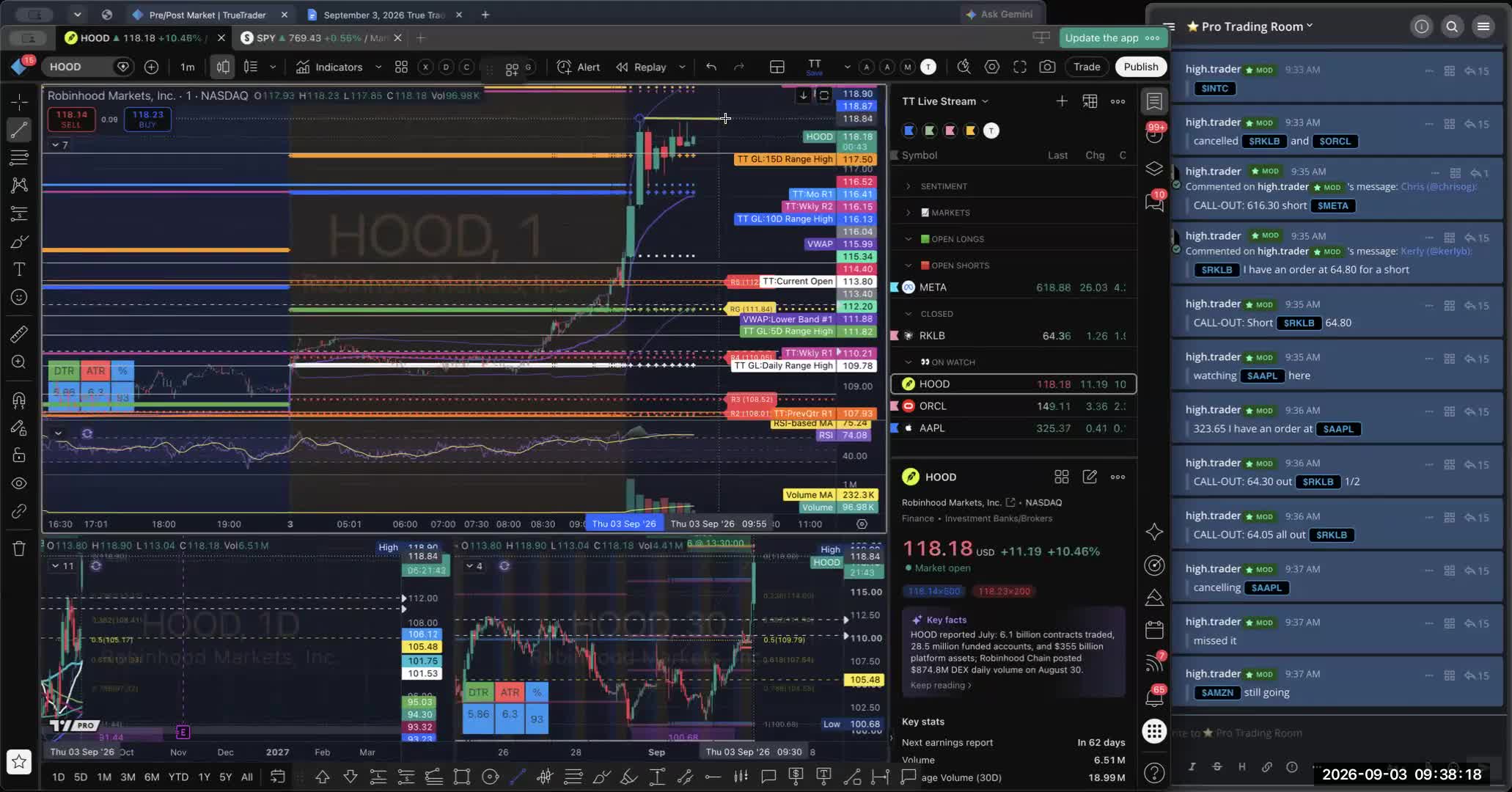
Task: Undo the last chart action
Action: 711,67
